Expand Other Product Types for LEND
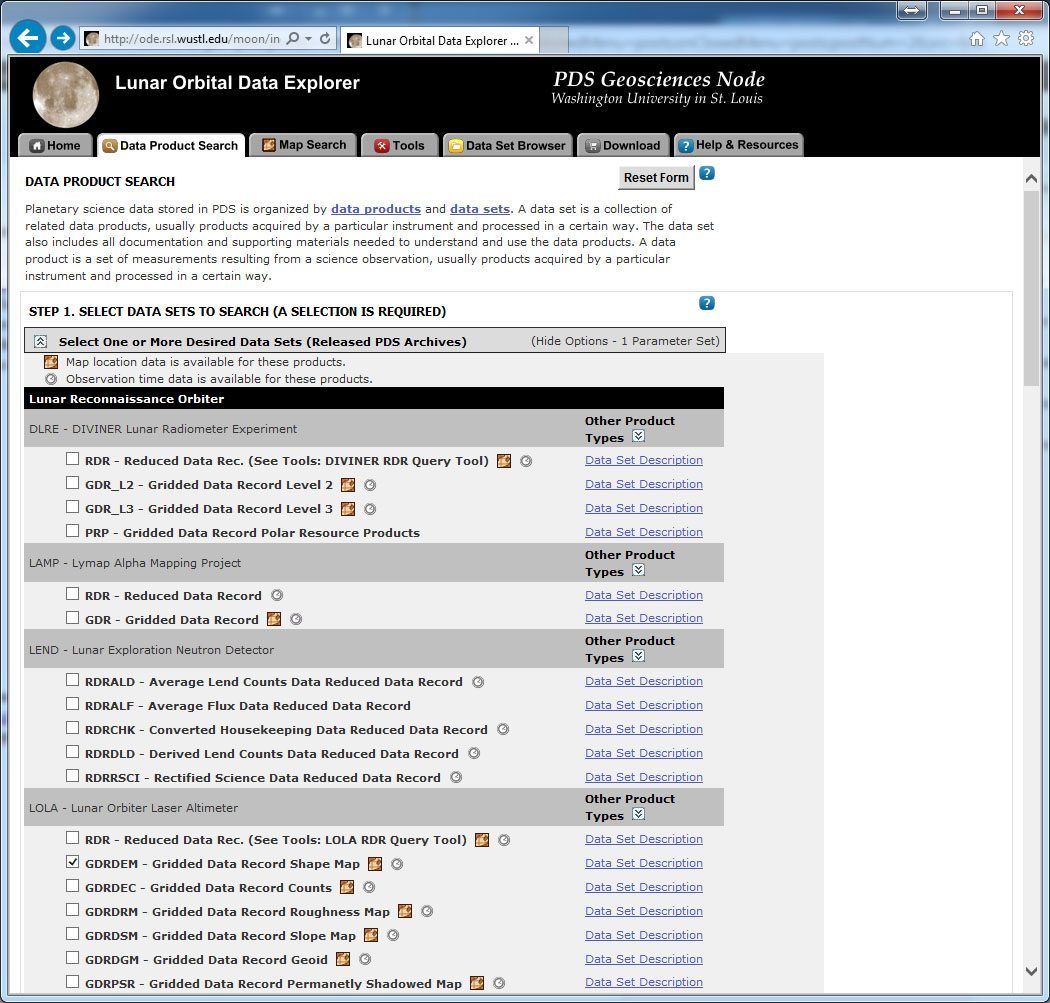 [x=638, y=655]
